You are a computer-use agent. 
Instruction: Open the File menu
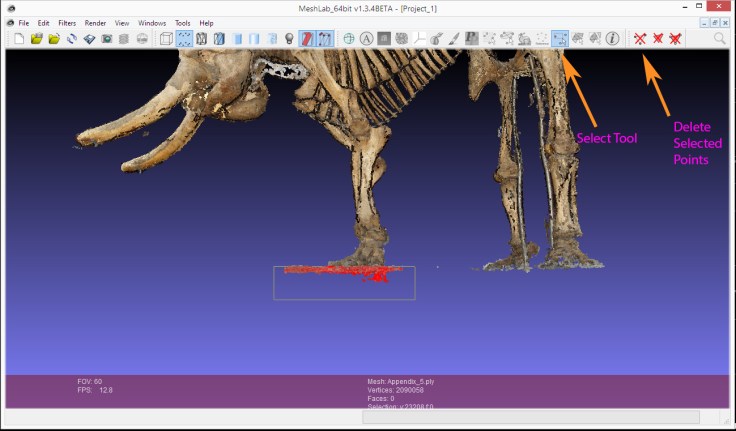(23, 23)
